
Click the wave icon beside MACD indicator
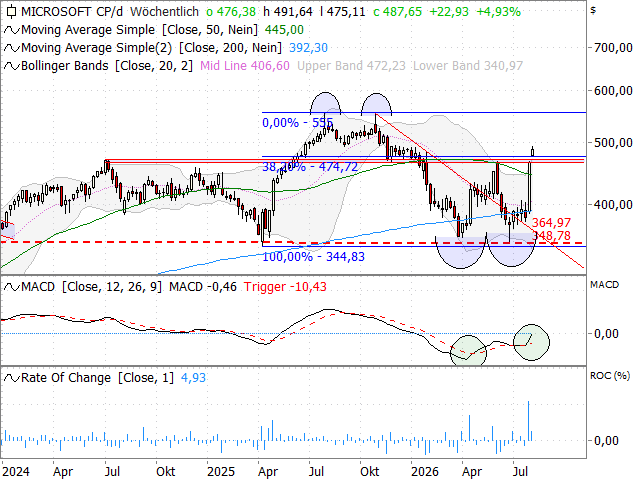tap(11, 287)
